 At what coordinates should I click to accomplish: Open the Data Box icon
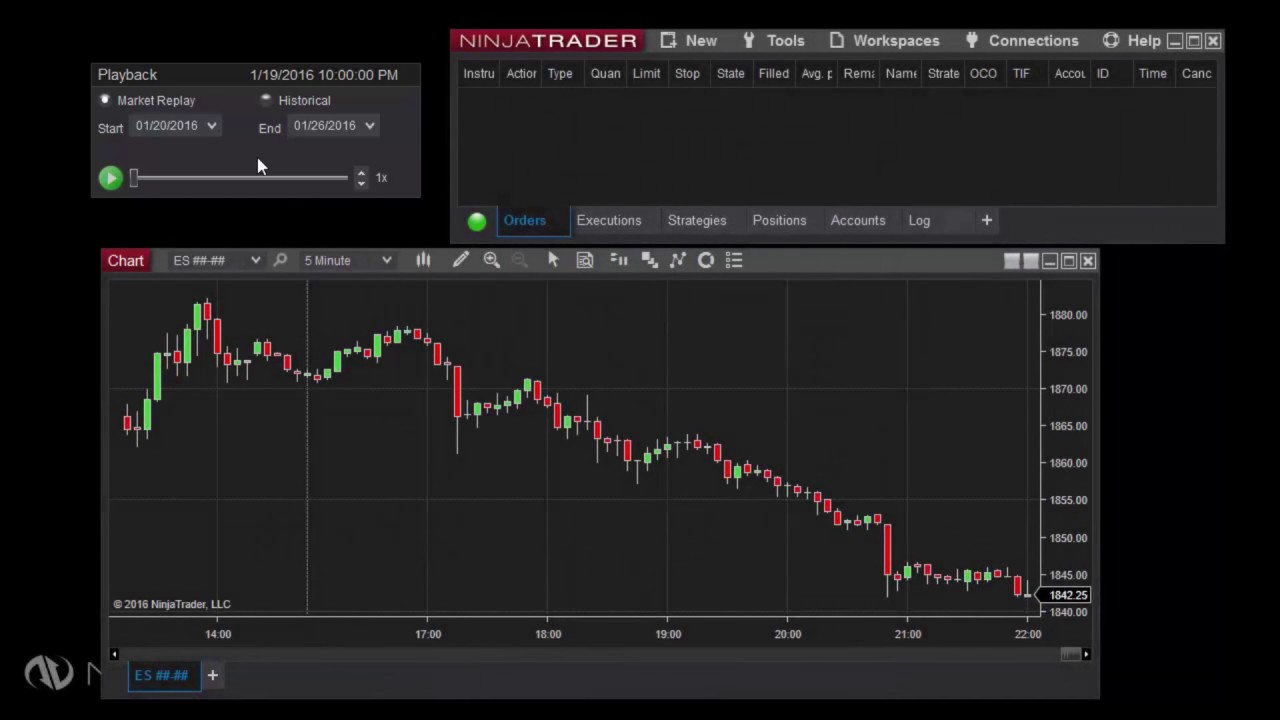pos(585,261)
